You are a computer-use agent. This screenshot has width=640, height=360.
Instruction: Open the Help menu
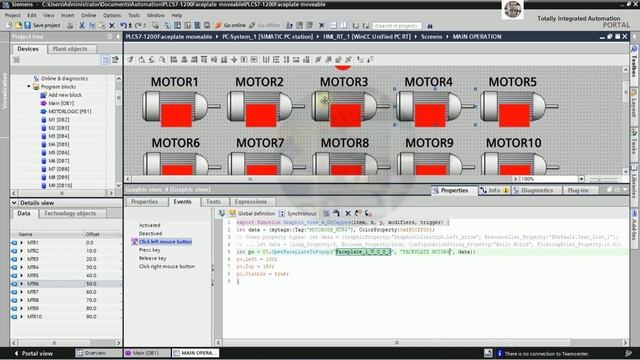[x=177, y=15]
